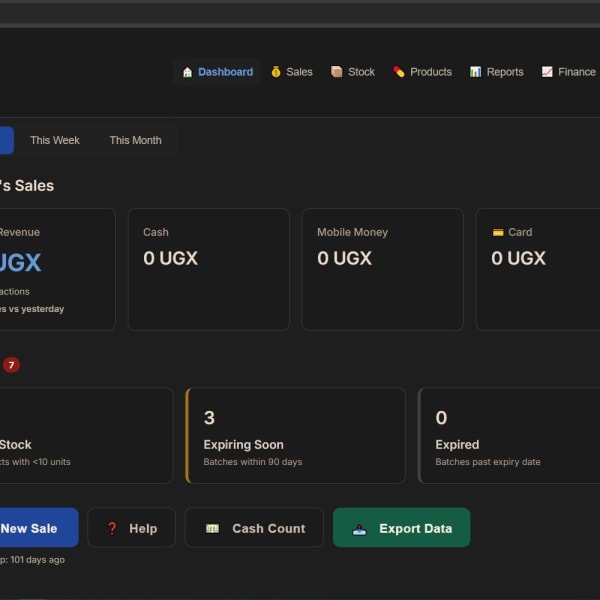Open the Expired batches alert card
Image resolution: width=600 pixels, height=600 pixels.
509,435
